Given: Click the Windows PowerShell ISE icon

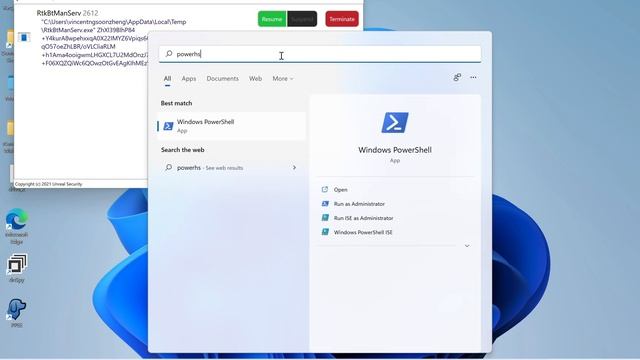Looking at the screenshot, I should click(x=325, y=232).
